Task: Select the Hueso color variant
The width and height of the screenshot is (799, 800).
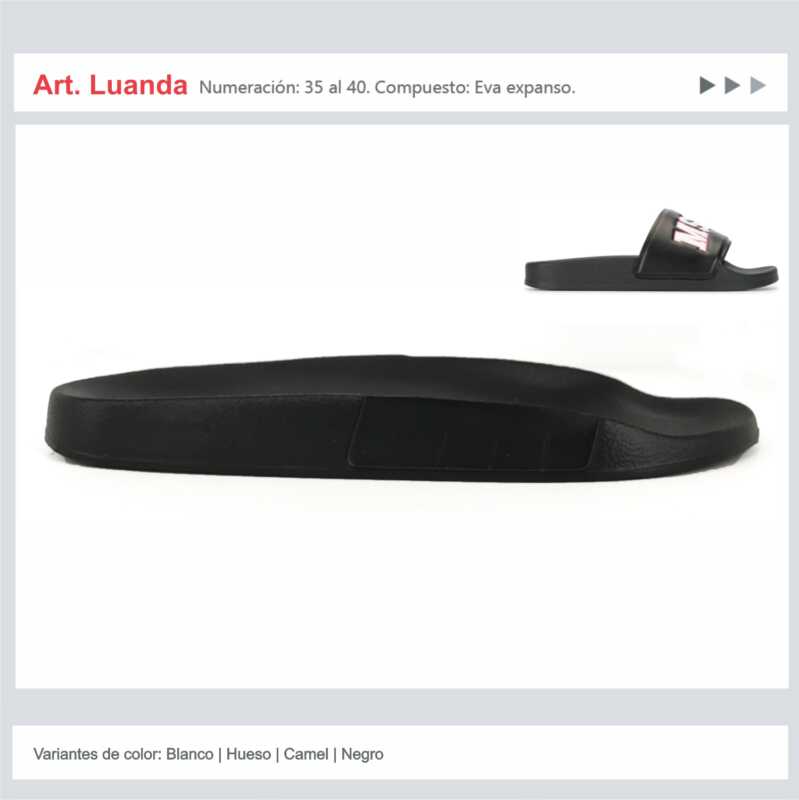Action: pos(248,754)
